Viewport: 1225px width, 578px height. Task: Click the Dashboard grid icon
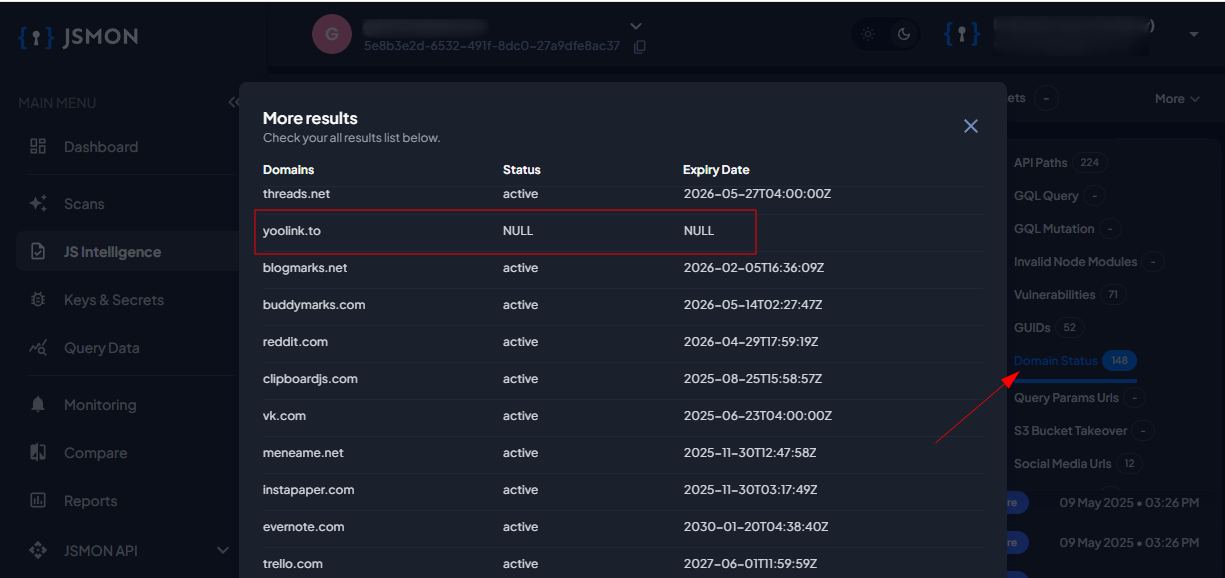(38, 146)
